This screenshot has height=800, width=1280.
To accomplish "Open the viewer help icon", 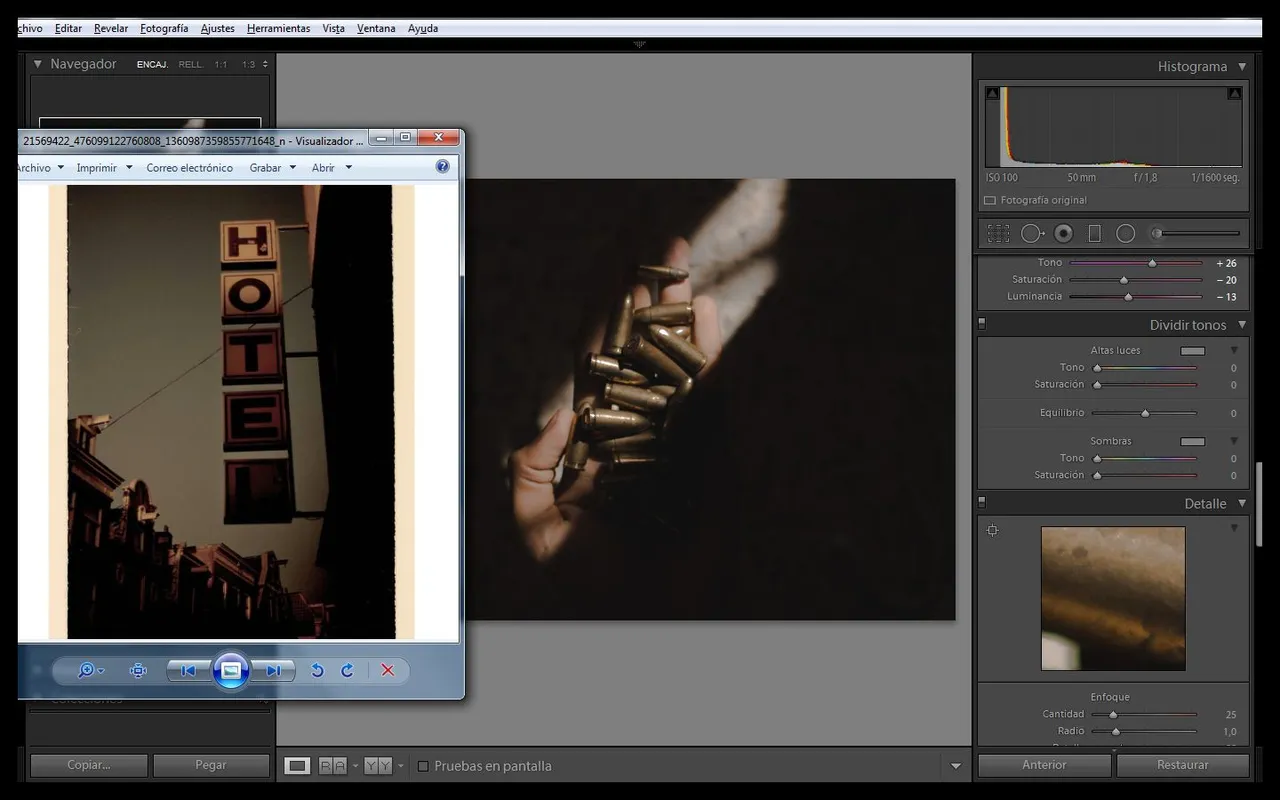I will (443, 167).
